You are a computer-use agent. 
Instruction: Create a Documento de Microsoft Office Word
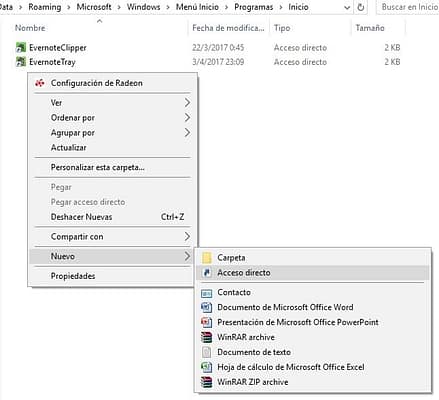pyautogui.click(x=313, y=307)
